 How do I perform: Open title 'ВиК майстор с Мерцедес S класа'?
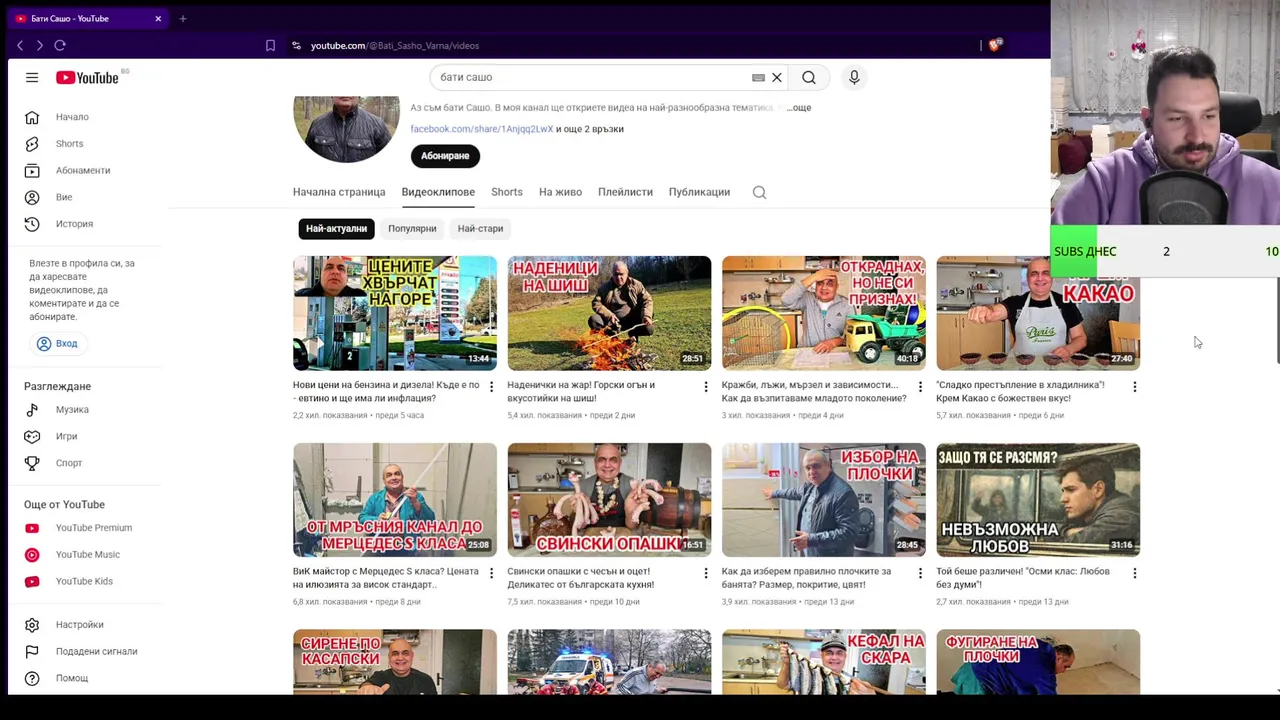tap(386, 578)
